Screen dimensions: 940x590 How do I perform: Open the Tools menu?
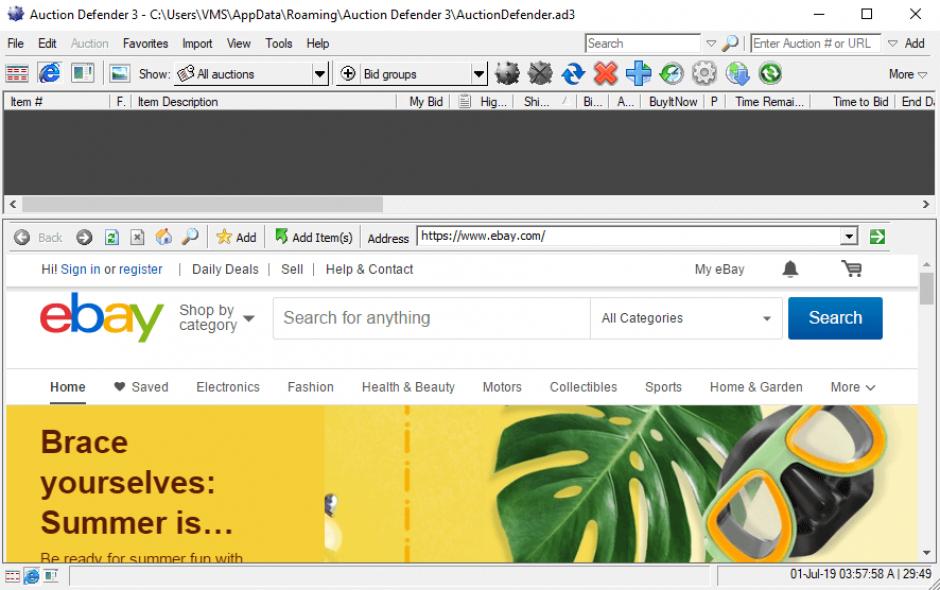pos(279,43)
